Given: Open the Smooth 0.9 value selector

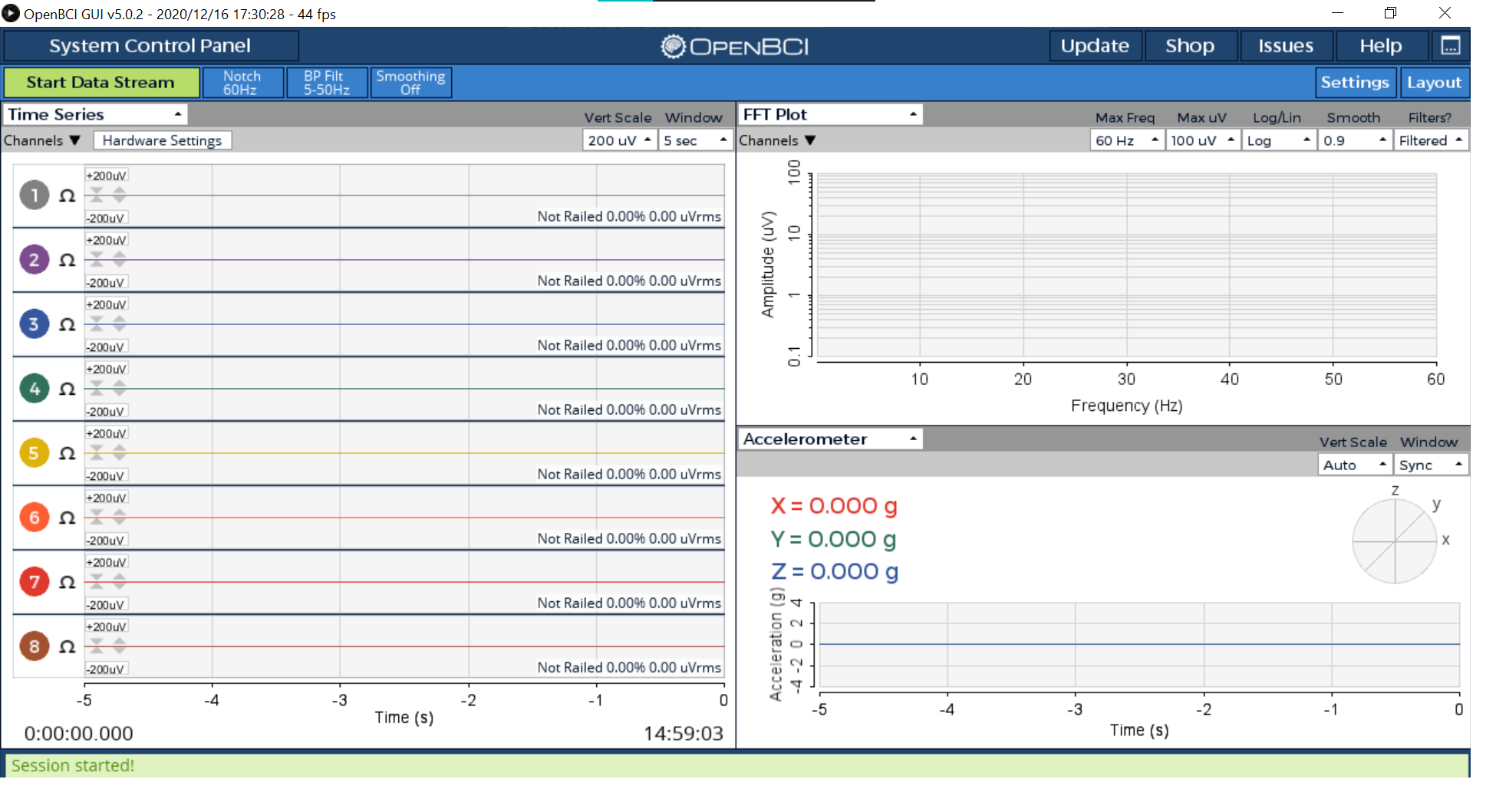Looking at the screenshot, I should (x=1355, y=140).
